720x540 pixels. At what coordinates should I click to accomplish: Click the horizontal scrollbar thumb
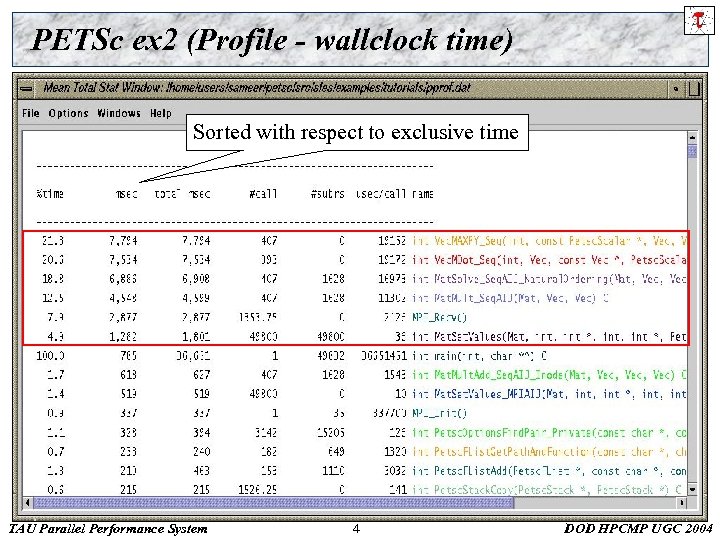[274, 503]
